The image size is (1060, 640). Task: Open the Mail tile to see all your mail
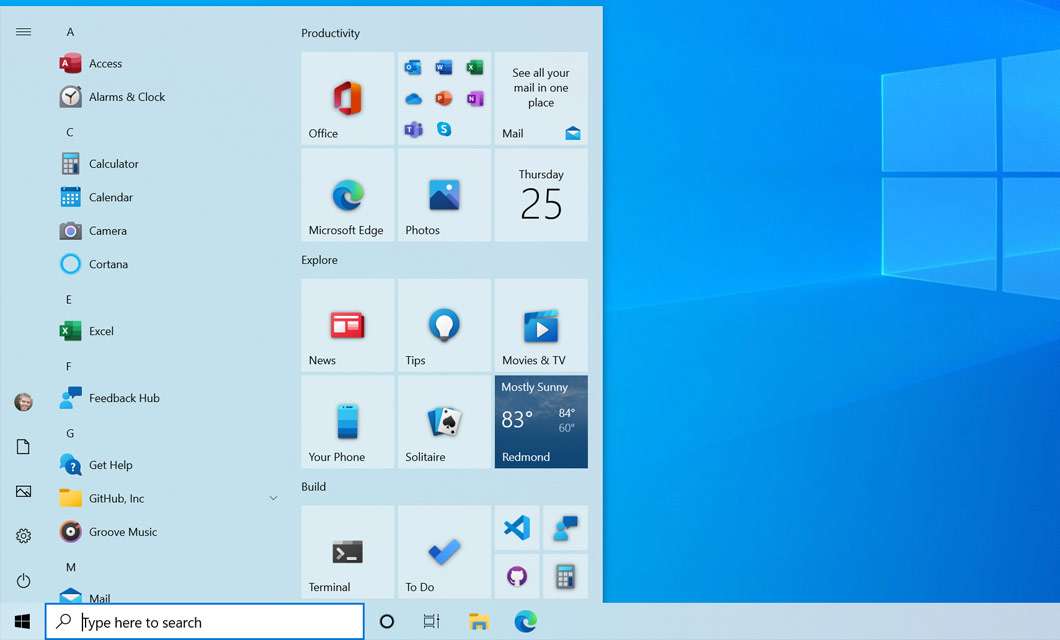(x=540, y=98)
